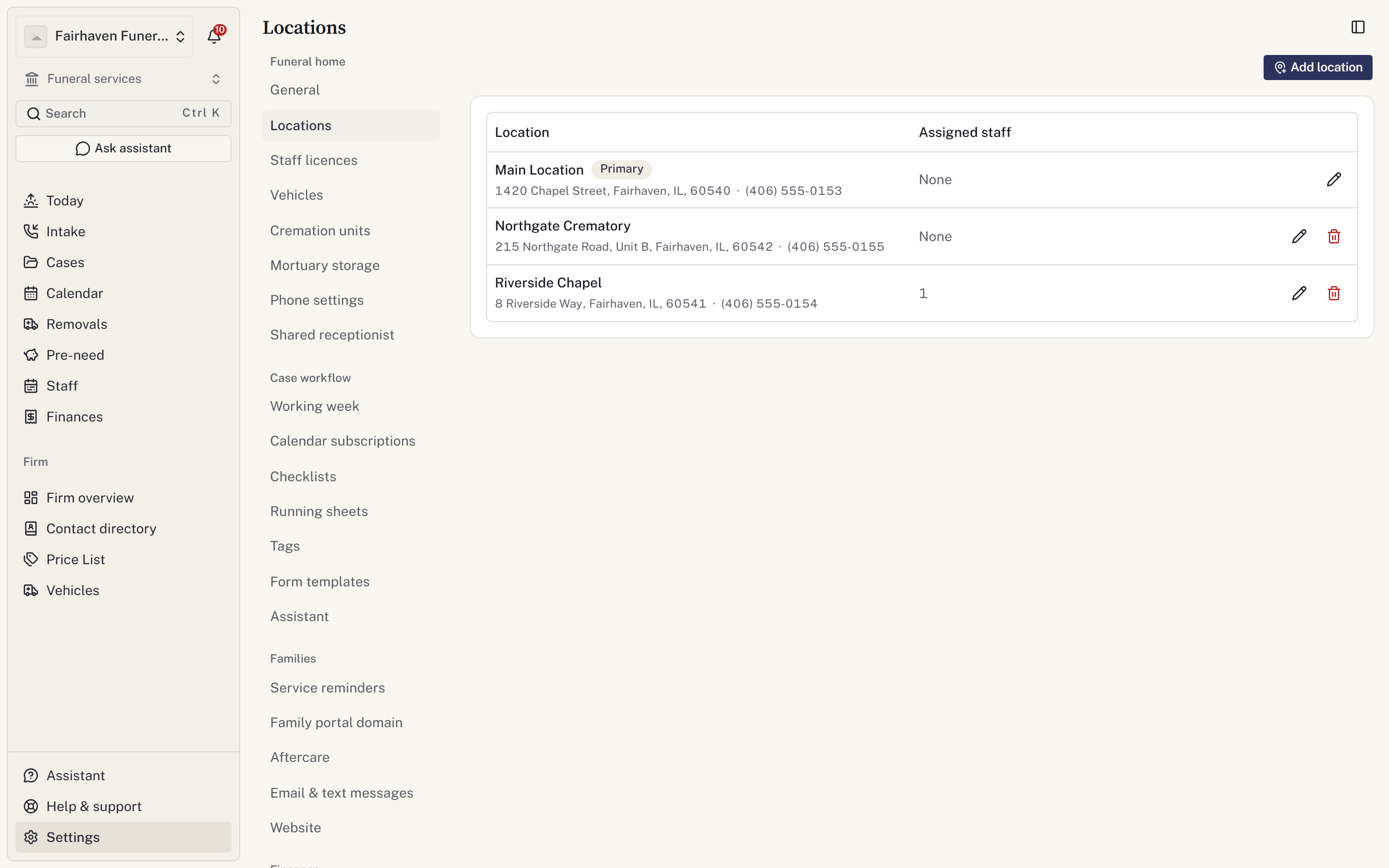Open Pre-need page
The width and height of the screenshot is (1389, 868).
point(123,355)
